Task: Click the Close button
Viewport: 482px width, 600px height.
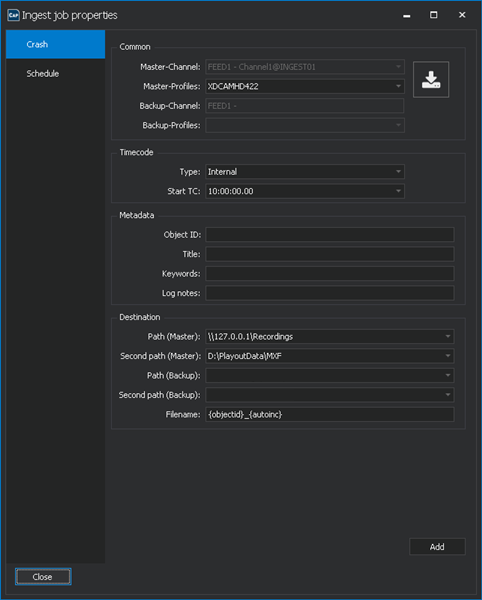Action: click(x=43, y=577)
